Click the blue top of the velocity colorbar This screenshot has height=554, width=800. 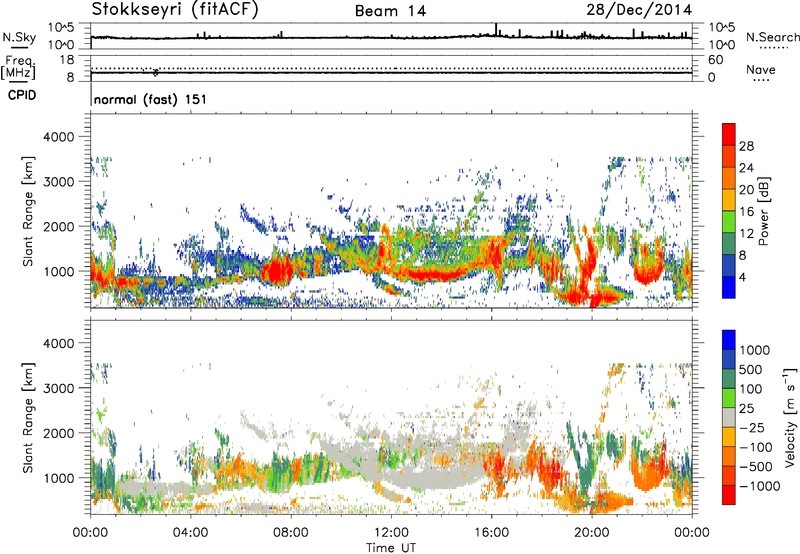[729, 340]
